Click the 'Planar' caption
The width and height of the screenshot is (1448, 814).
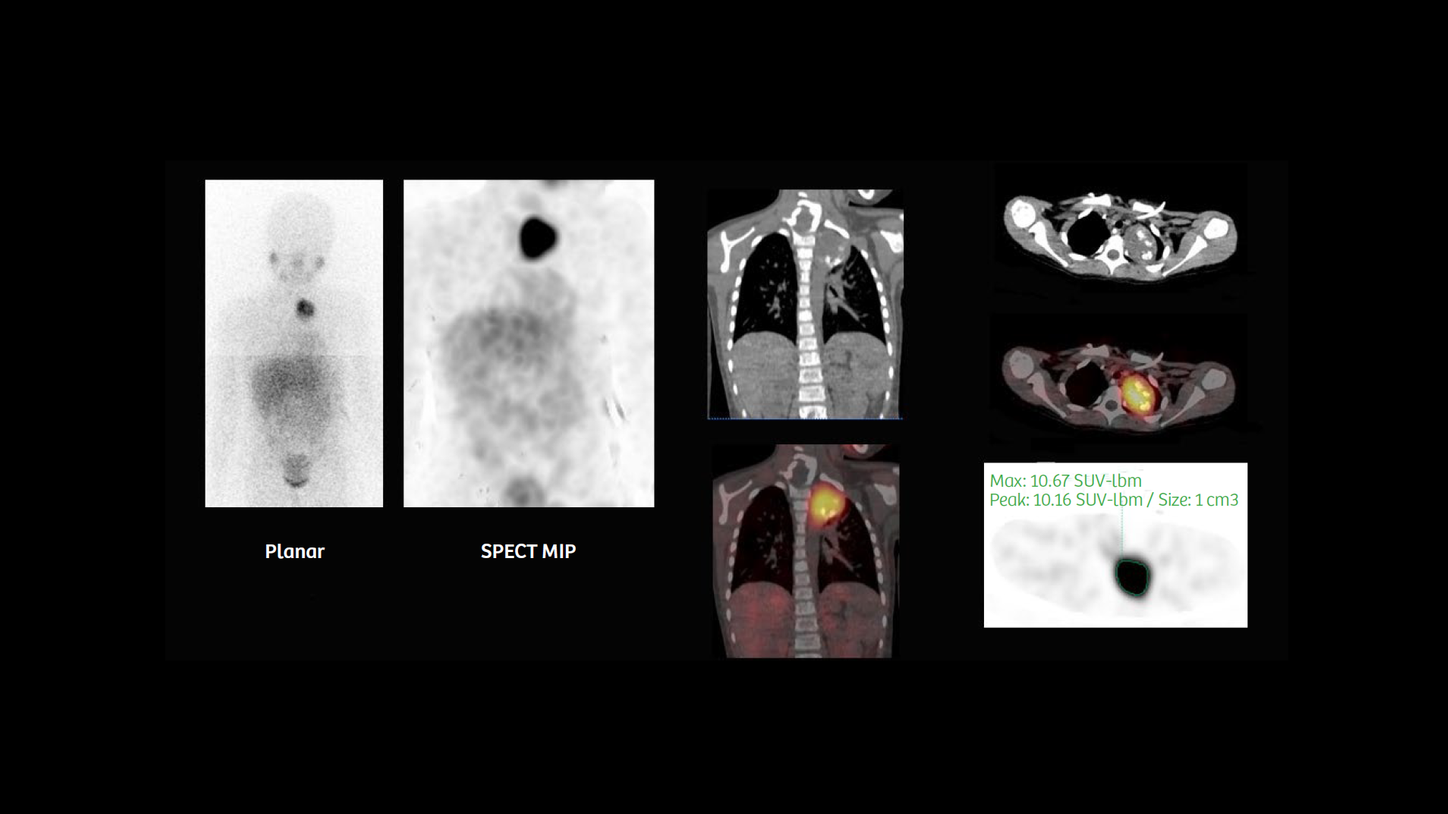click(x=295, y=551)
